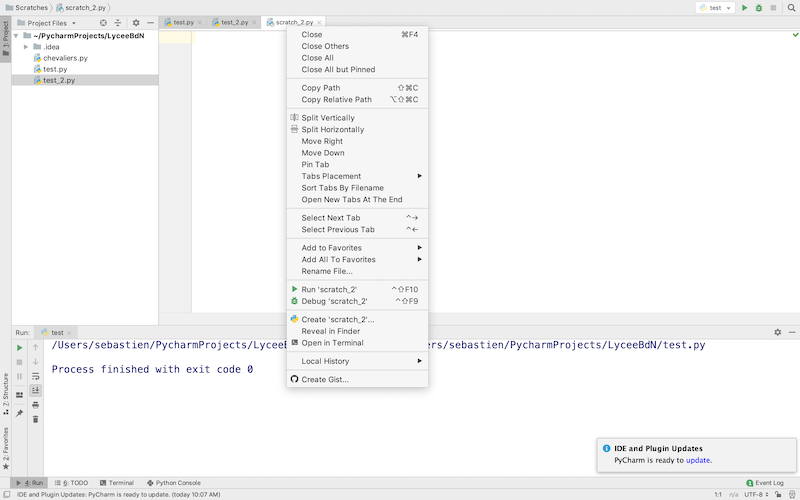Toggle soft-wrap in Run console
This screenshot has height=500, width=800.
click(35, 376)
